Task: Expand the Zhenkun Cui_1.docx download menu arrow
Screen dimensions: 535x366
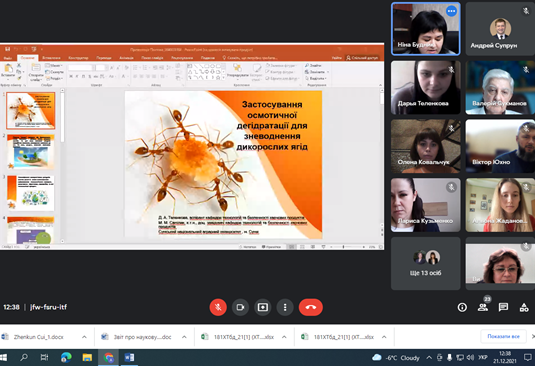Action: point(84,337)
